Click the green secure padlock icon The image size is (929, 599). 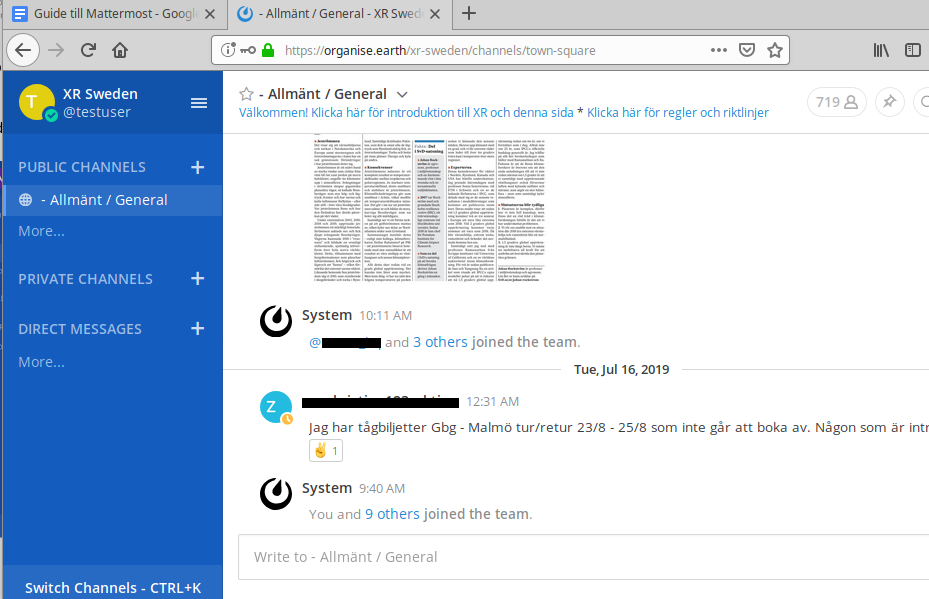pos(268,50)
